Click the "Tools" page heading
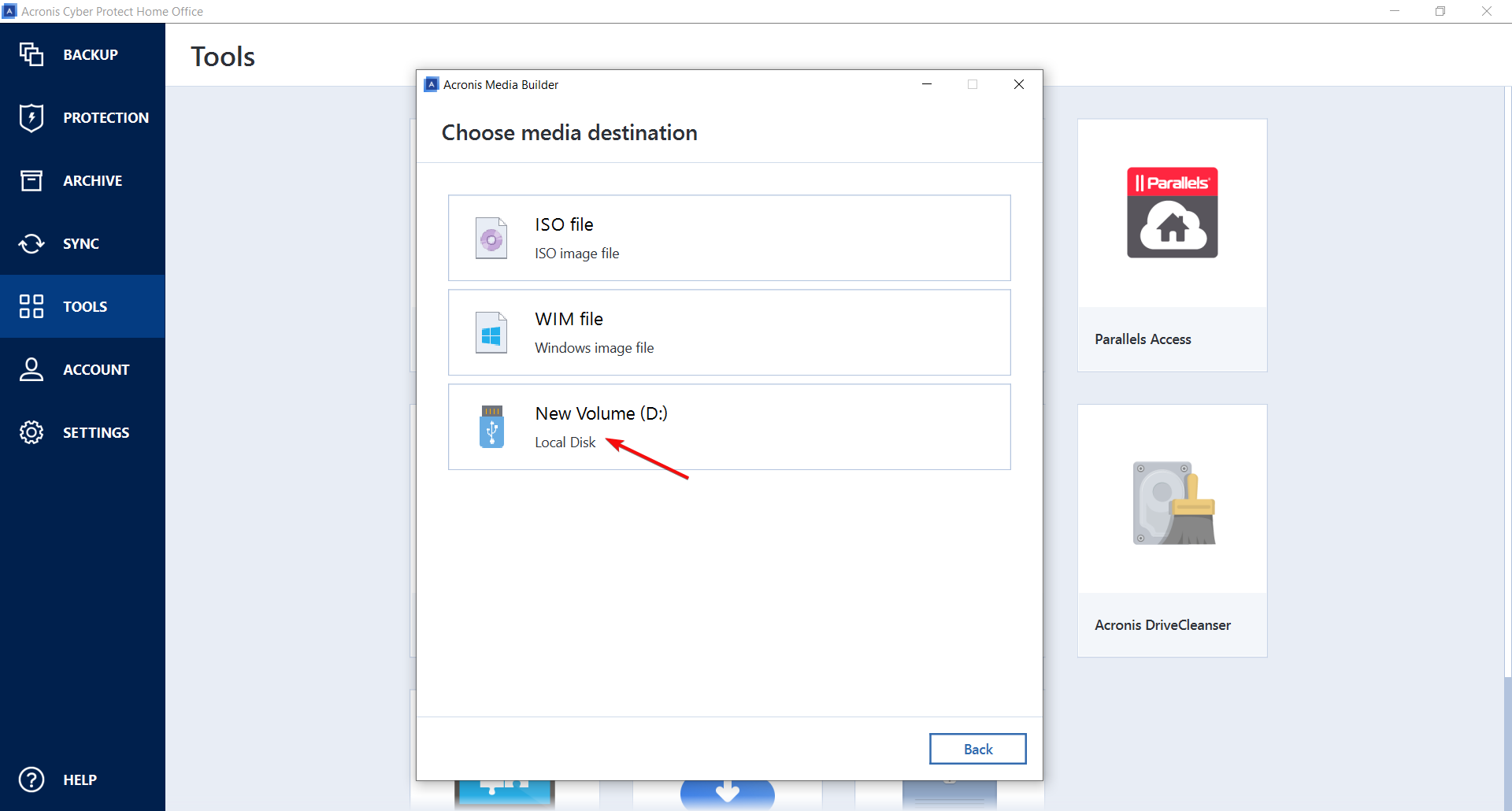Viewport: 1512px width, 811px height. point(223,57)
